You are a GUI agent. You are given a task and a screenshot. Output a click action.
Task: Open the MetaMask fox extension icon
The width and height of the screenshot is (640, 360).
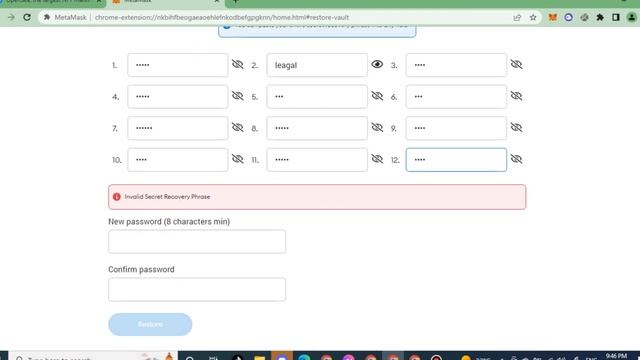[x=553, y=17]
